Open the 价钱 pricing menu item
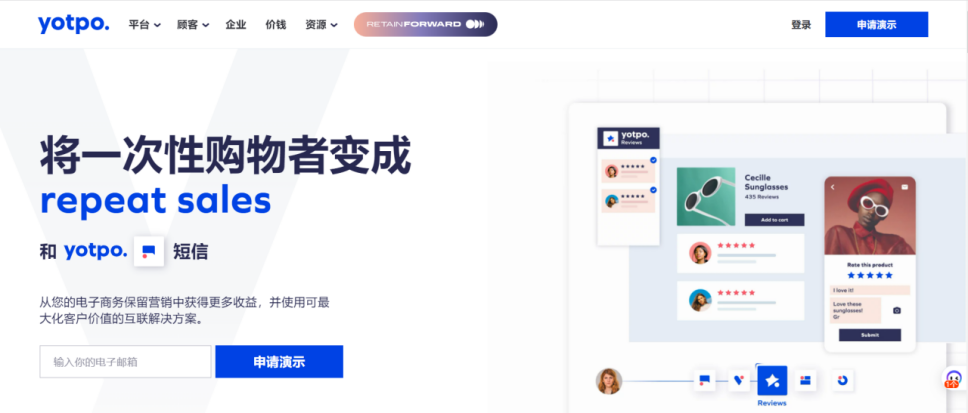Screen dimensions: 968x413 pyautogui.click(x=276, y=25)
